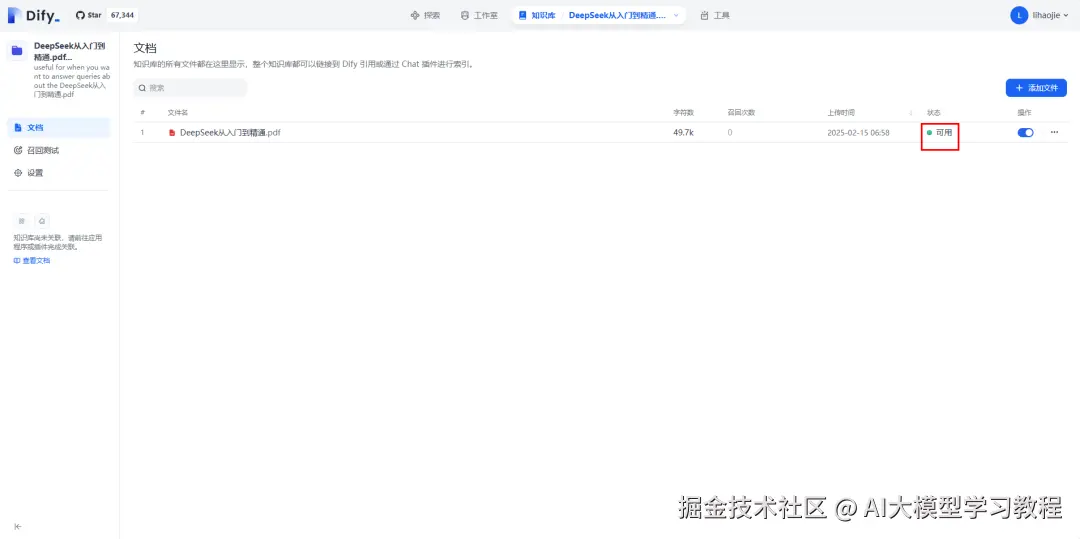Click the 添加文件 button

coord(1036,88)
